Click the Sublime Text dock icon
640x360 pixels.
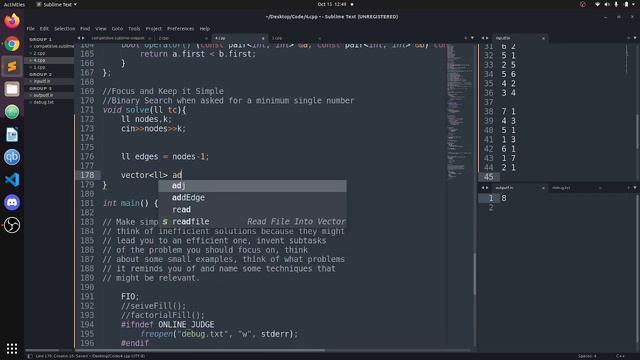pyautogui.click(x=12, y=66)
